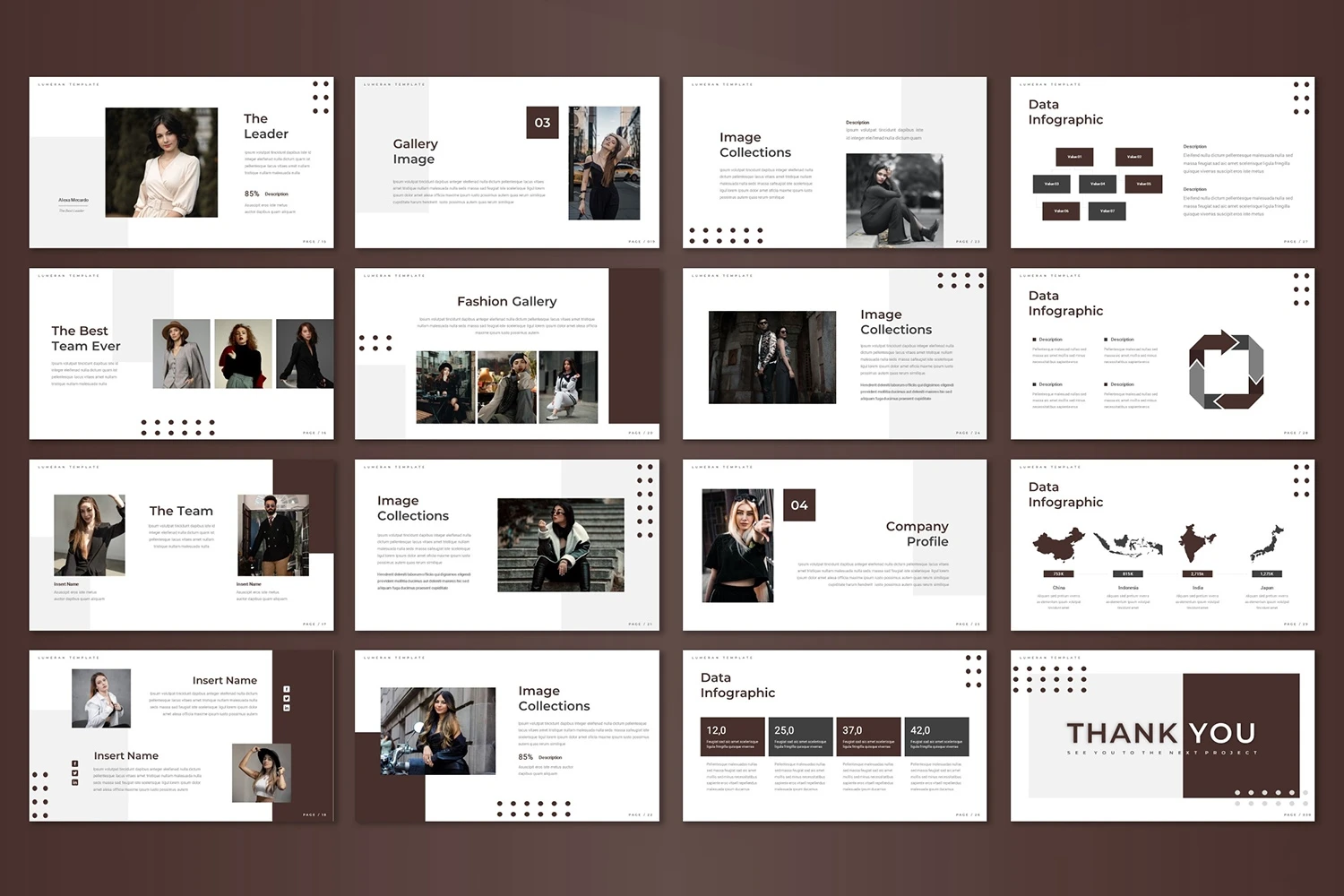Image resolution: width=1344 pixels, height=896 pixels.
Task: Click the THANK YOU slide heading
Action: [1161, 733]
